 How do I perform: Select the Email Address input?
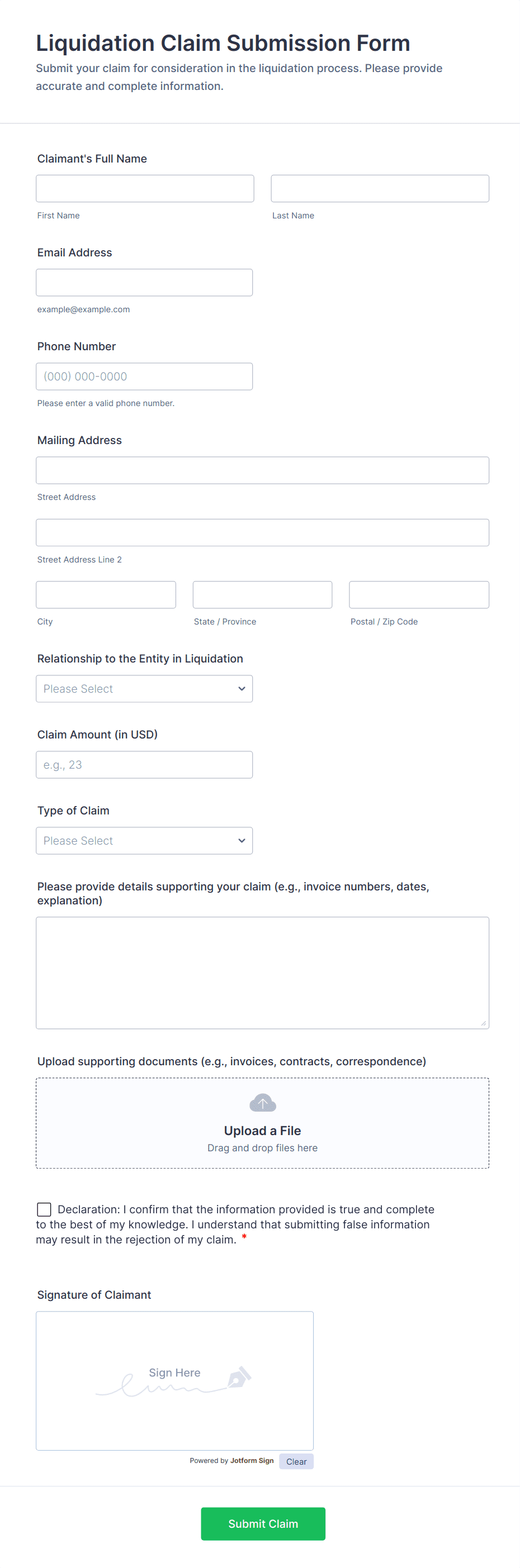pyautogui.click(x=144, y=283)
